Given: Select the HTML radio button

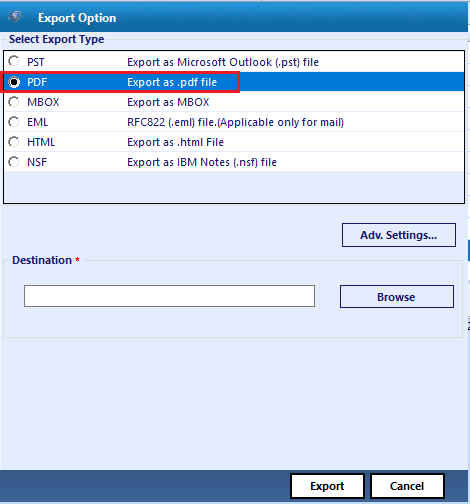Looking at the screenshot, I should [14, 142].
